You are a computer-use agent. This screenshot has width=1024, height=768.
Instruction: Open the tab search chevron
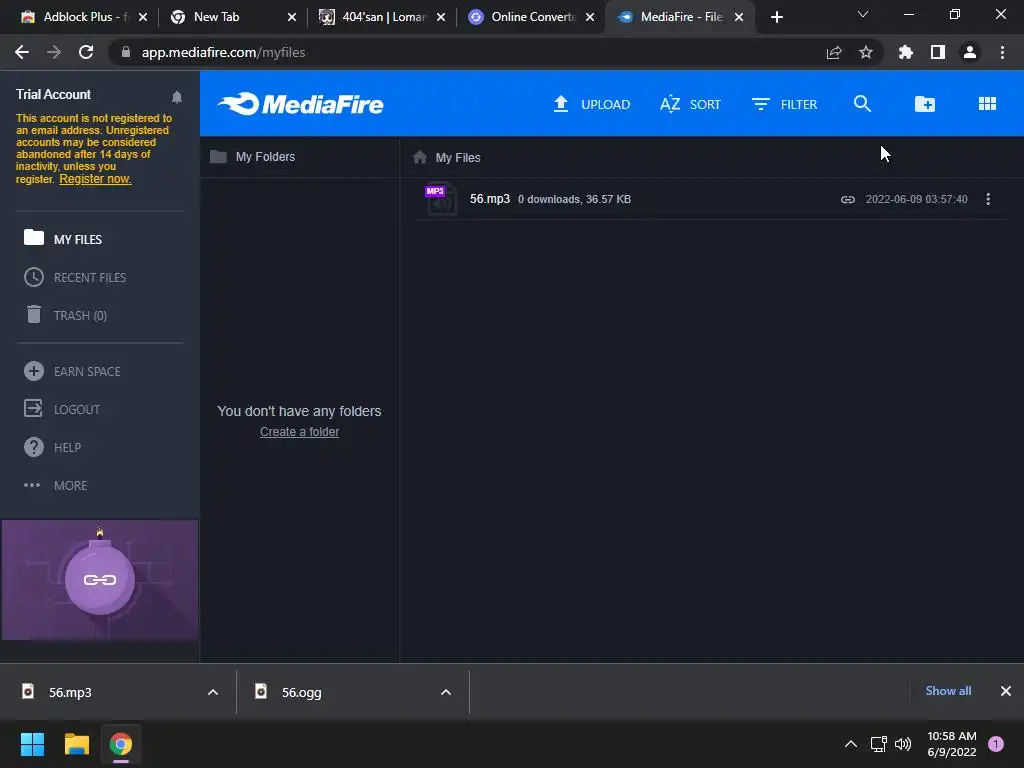[x=863, y=14]
